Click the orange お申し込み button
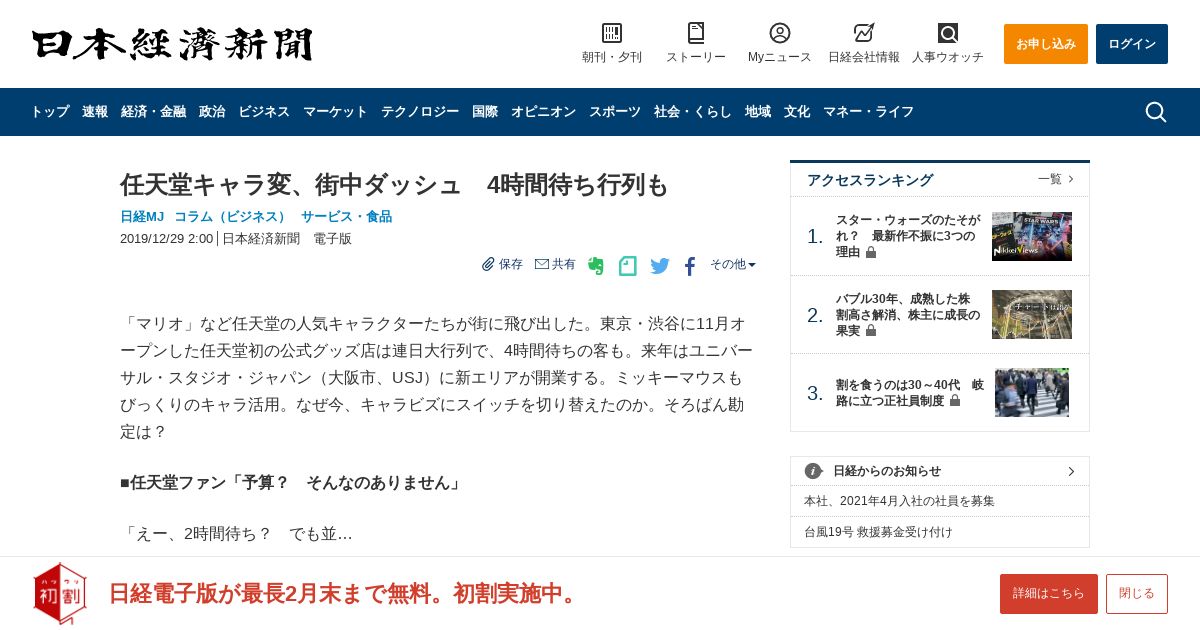 coord(1046,44)
